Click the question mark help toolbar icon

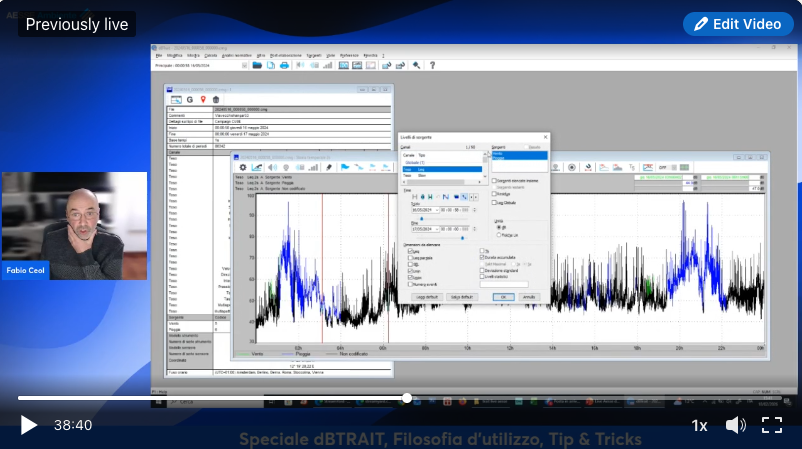point(432,65)
